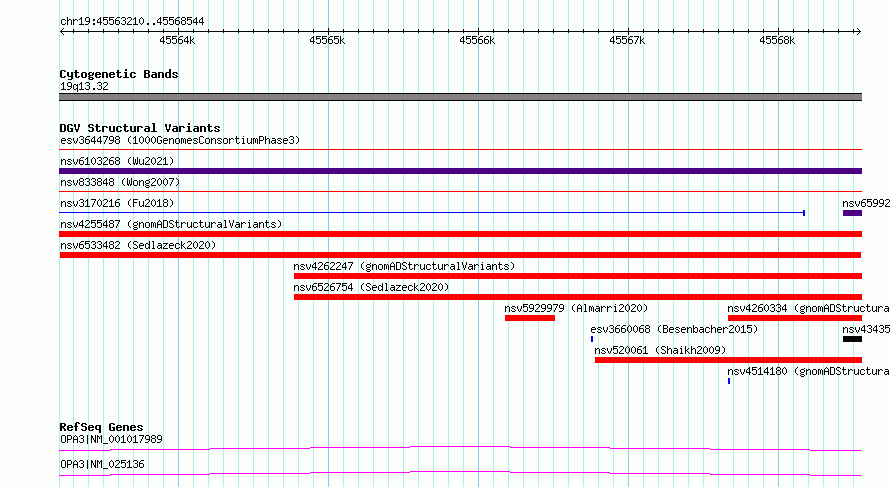Open gene OPA3|NM_001017989 label
This screenshot has width=890, height=487.
point(111,439)
